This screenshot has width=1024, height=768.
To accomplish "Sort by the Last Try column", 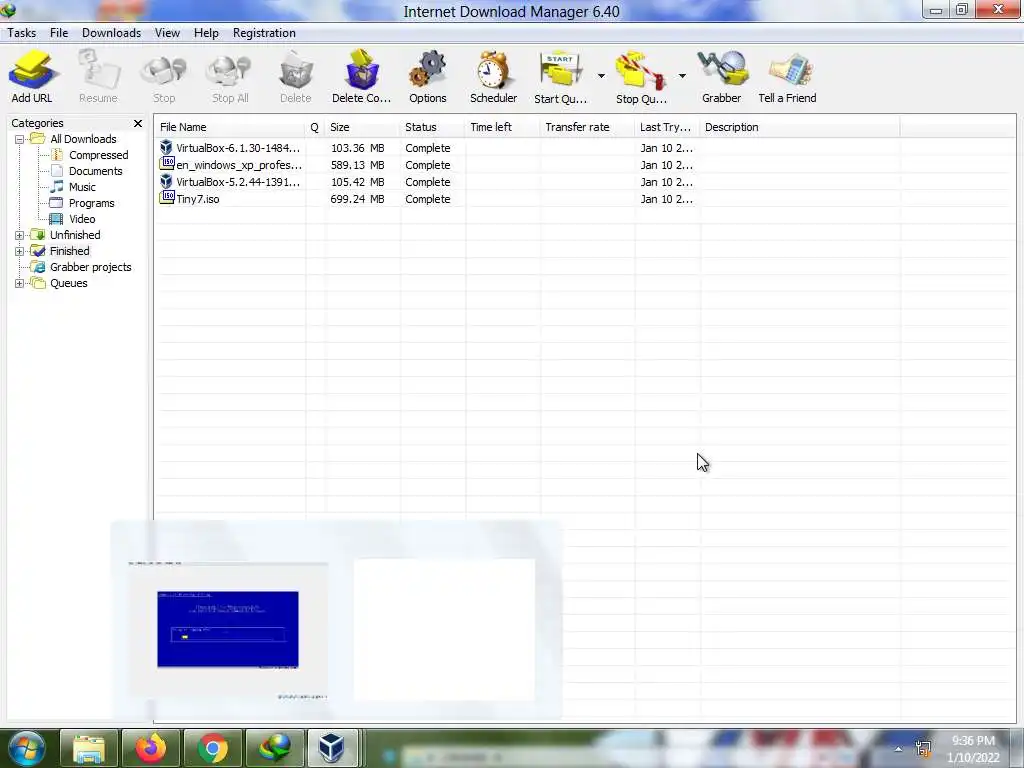I will [667, 127].
